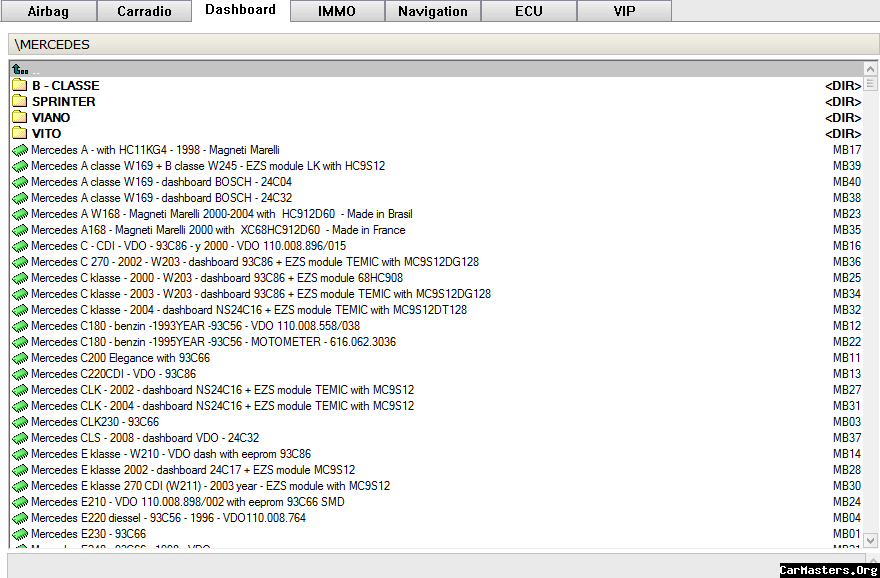Click the B - CLASSE folder icon

(20, 85)
